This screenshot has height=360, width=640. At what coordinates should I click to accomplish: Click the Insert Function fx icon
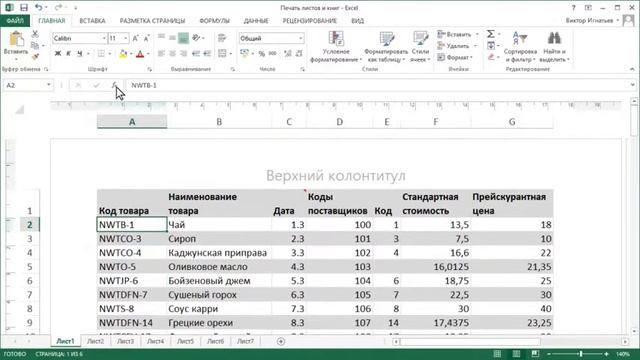[115, 85]
